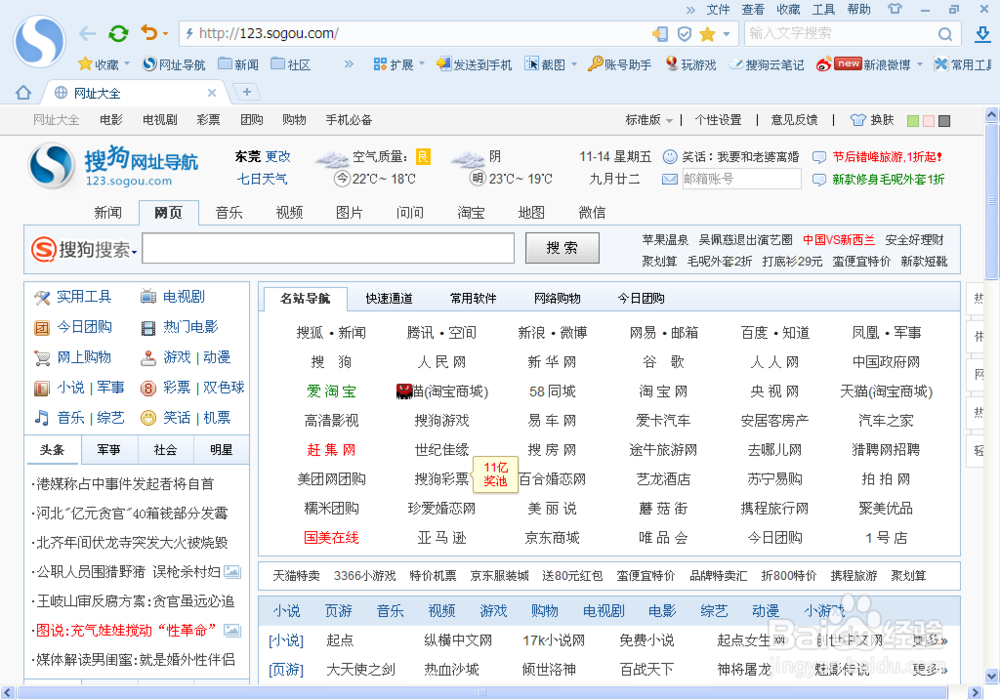Image resolution: width=1000 pixels, height=700 pixels.
Task: Open 搜狗云笔记 toolbar item
Action: pos(767,64)
